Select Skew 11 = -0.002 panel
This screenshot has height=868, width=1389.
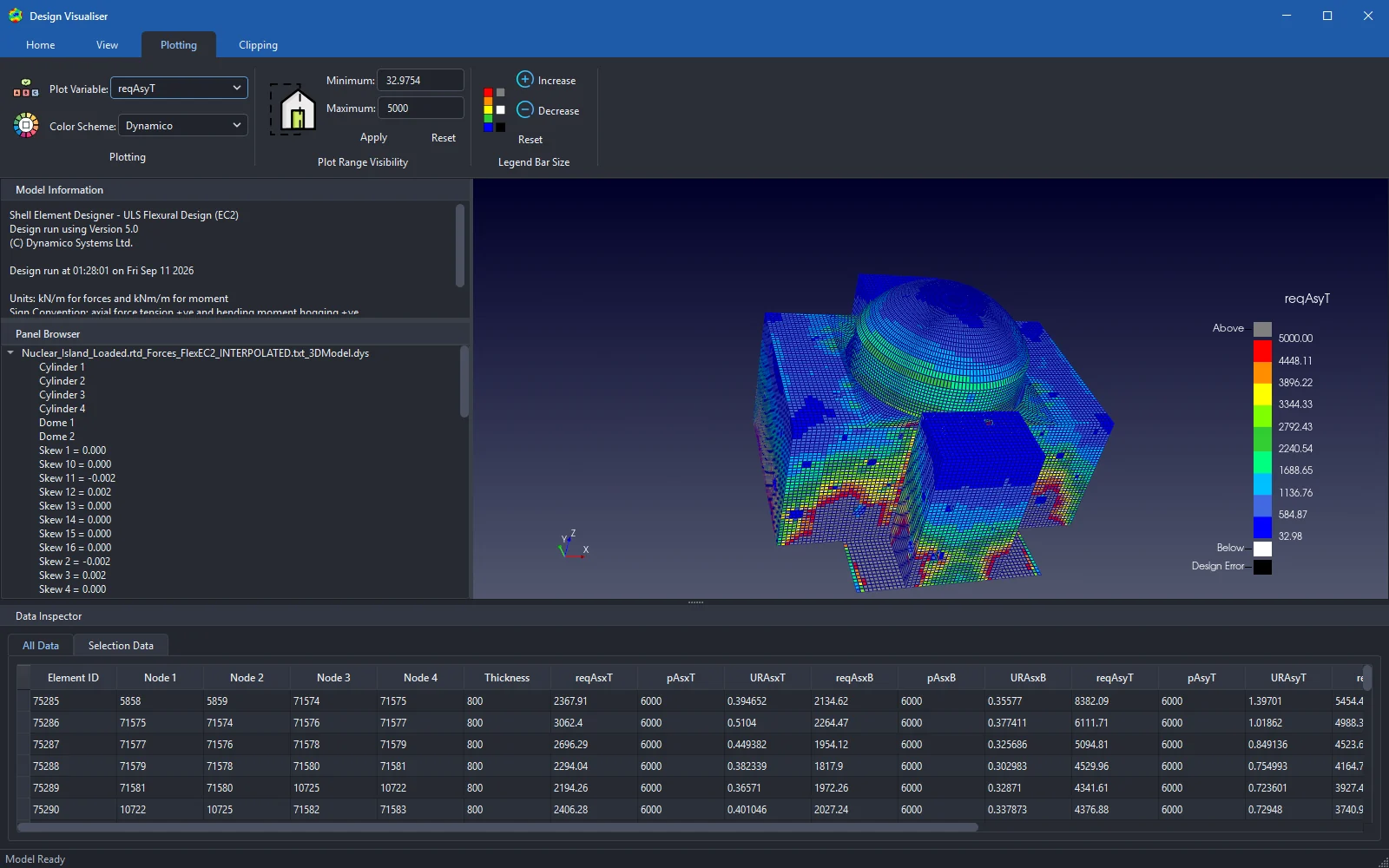pyautogui.click(x=76, y=478)
